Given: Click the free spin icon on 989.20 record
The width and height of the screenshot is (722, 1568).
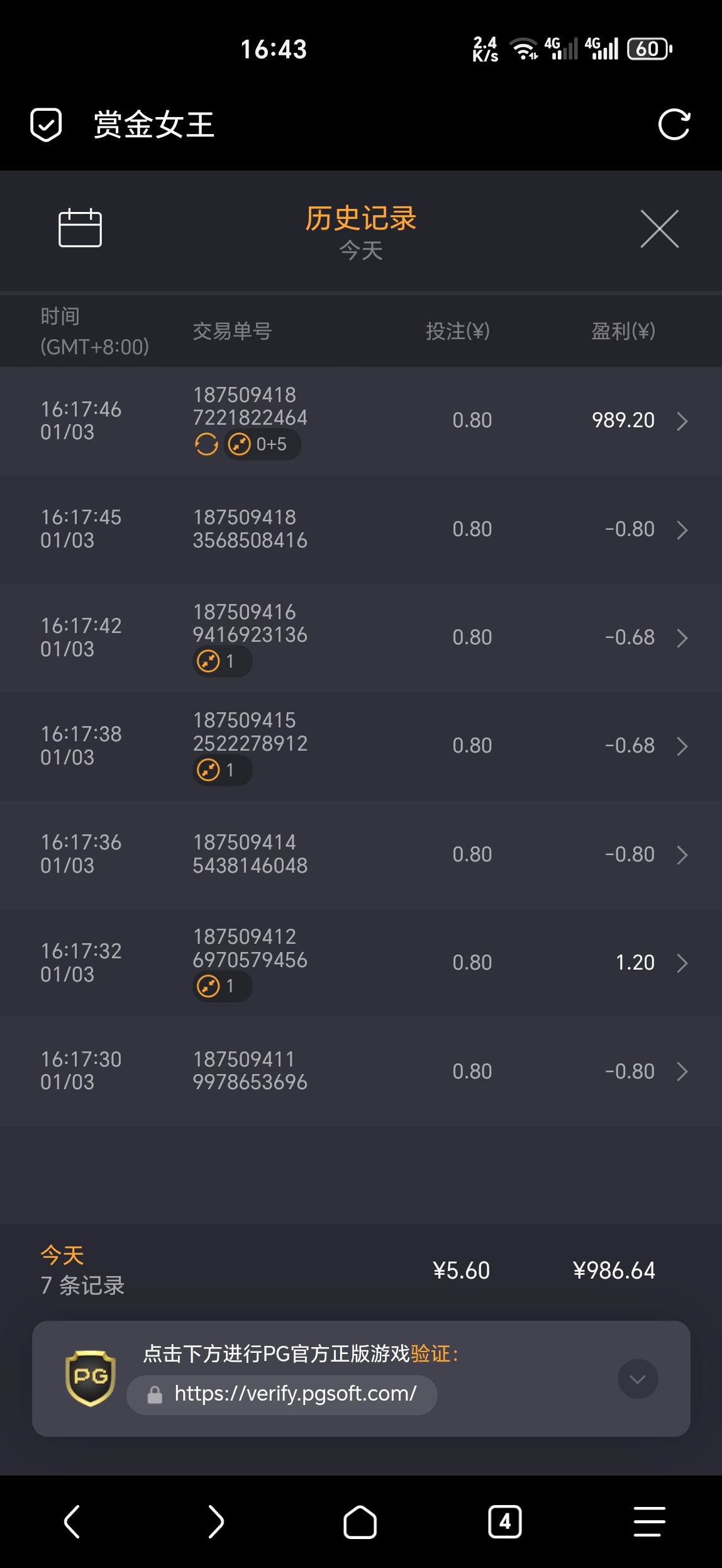Looking at the screenshot, I should pyautogui.click(x=206, y=444).
